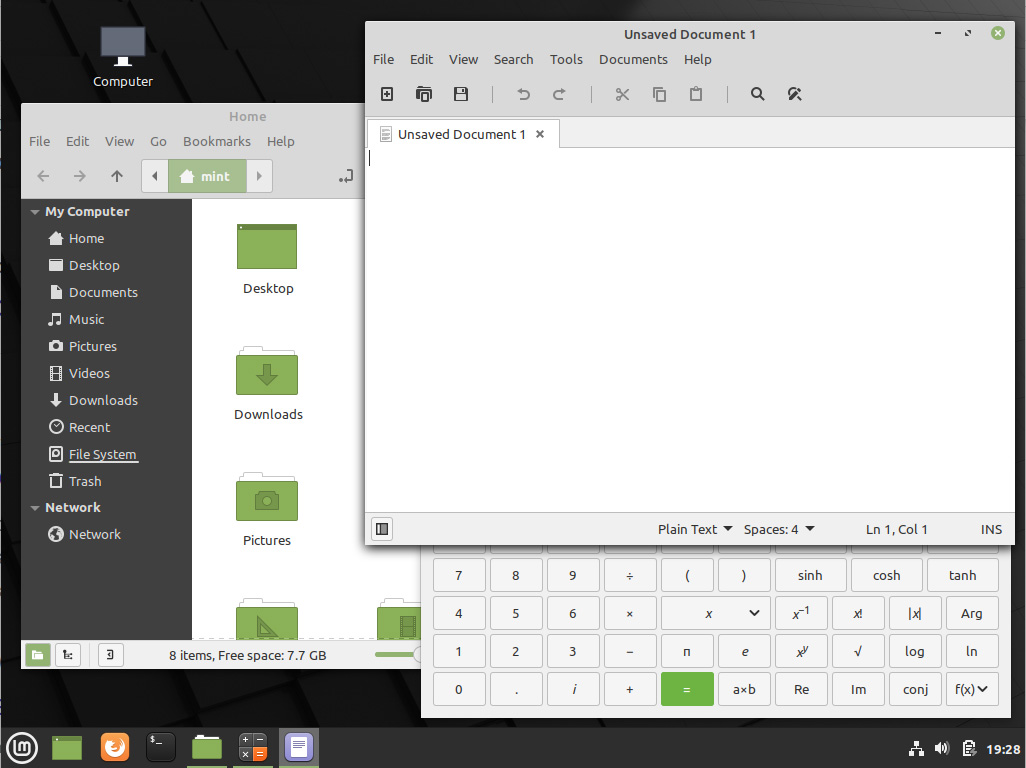1026x768 pixels.
Task: Select Recent in file manager sidebar
Action: tap(90, 427)
